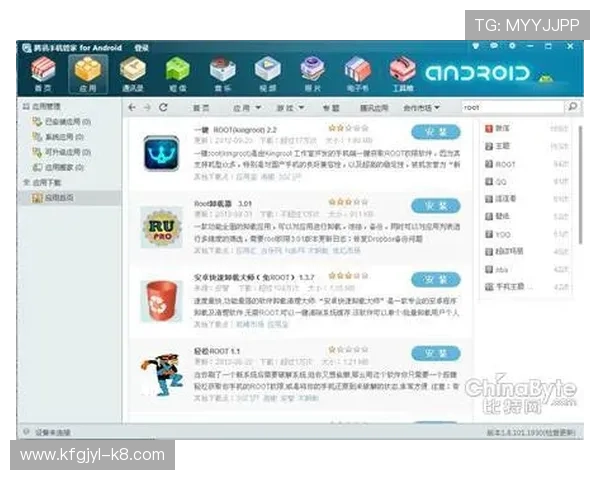Expand the 游戏 dropdown in navigation bar
Image resolution: width=600 pixels, height=480 pixels.
pos(290,108)
